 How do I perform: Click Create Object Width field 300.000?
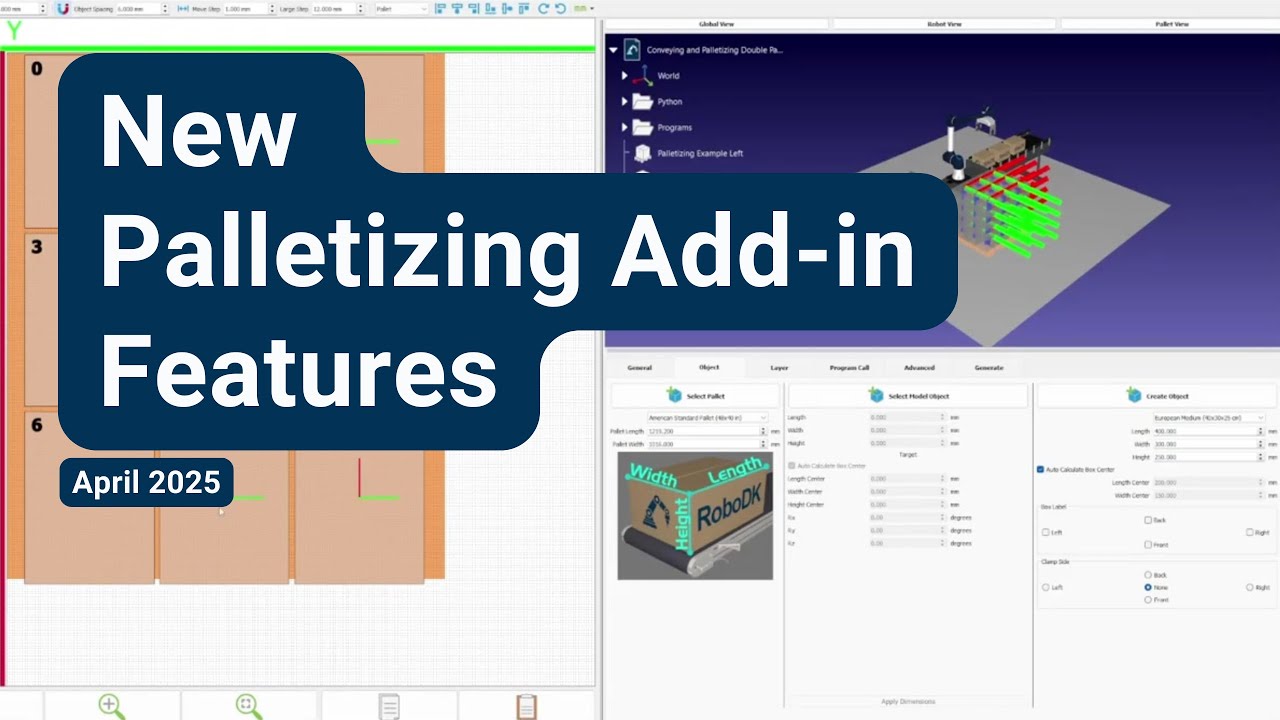click(1209, 443)
